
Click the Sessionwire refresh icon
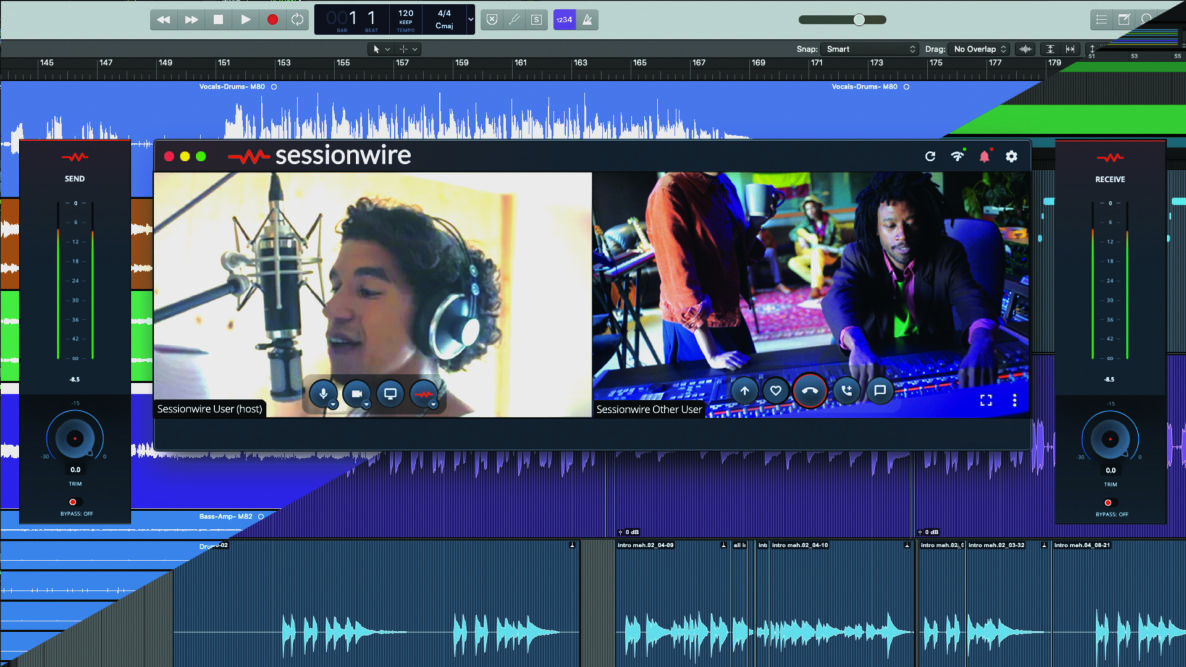click(930, 157)
